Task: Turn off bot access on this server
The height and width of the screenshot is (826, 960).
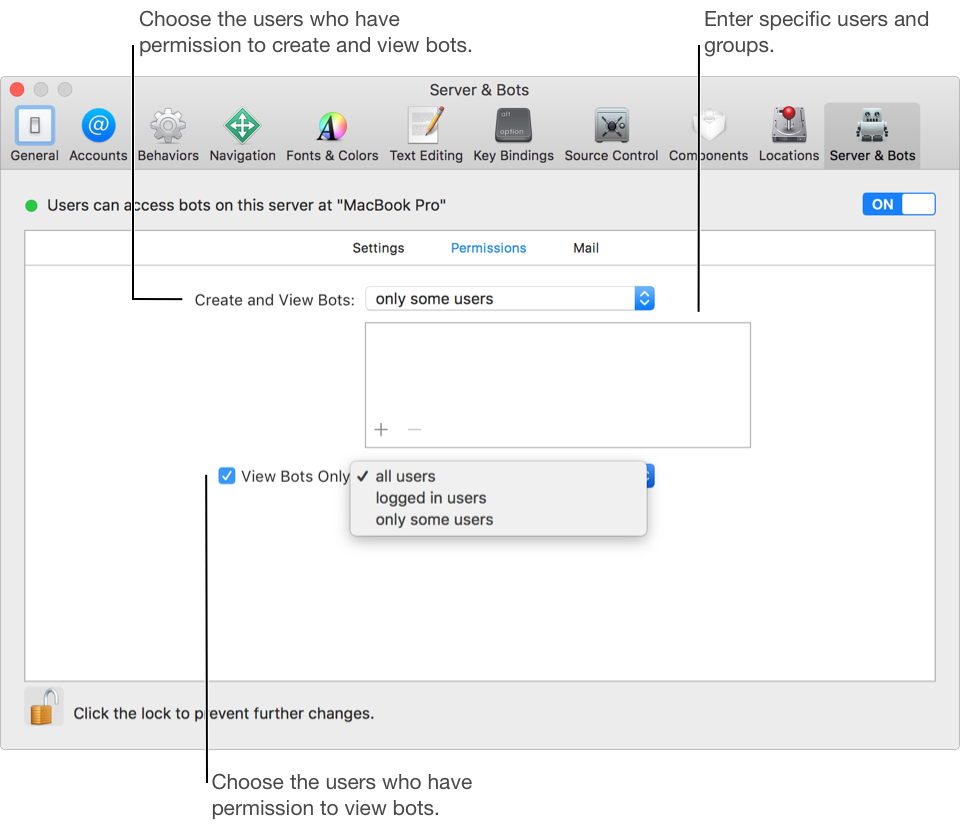Action: [898, 203]
